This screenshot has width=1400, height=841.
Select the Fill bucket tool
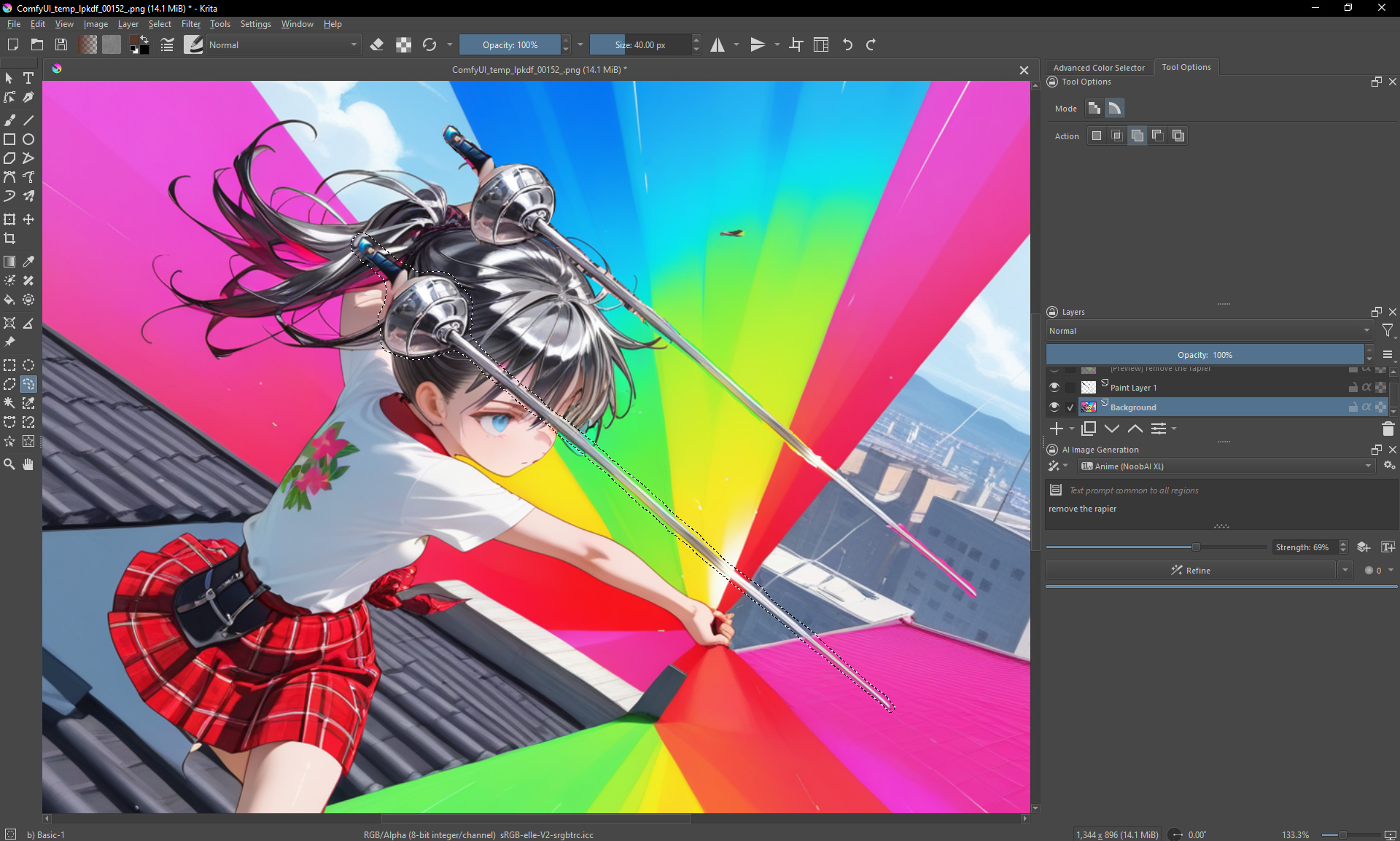pyautogui.click(x=9, y=300)
